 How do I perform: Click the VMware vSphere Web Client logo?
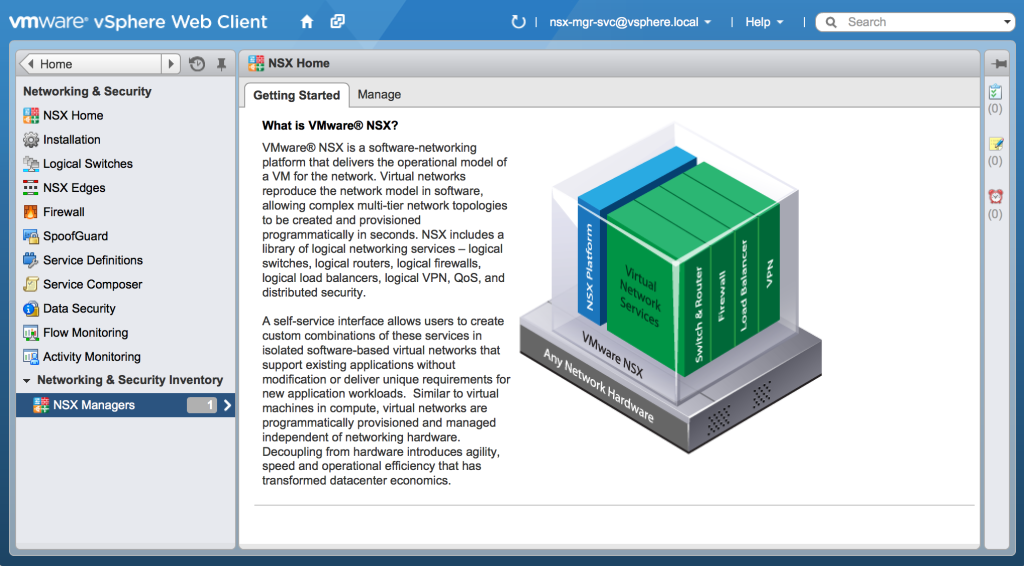pos(138,22)
